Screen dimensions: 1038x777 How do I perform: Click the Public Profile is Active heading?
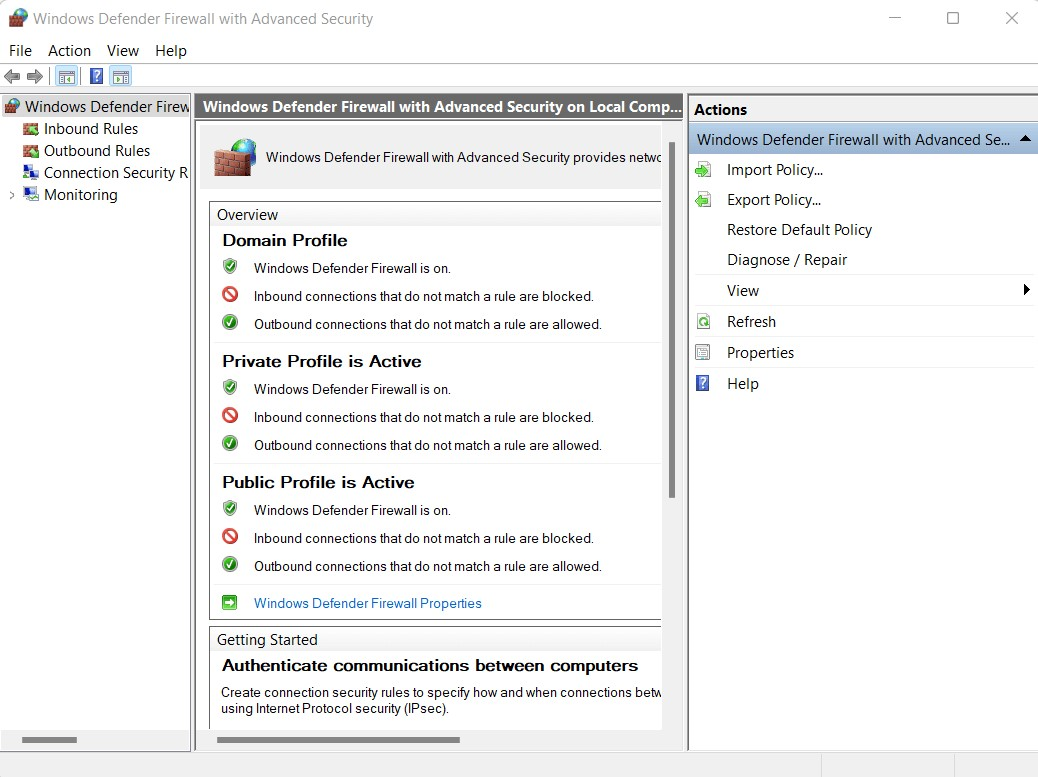coord(318,482)
